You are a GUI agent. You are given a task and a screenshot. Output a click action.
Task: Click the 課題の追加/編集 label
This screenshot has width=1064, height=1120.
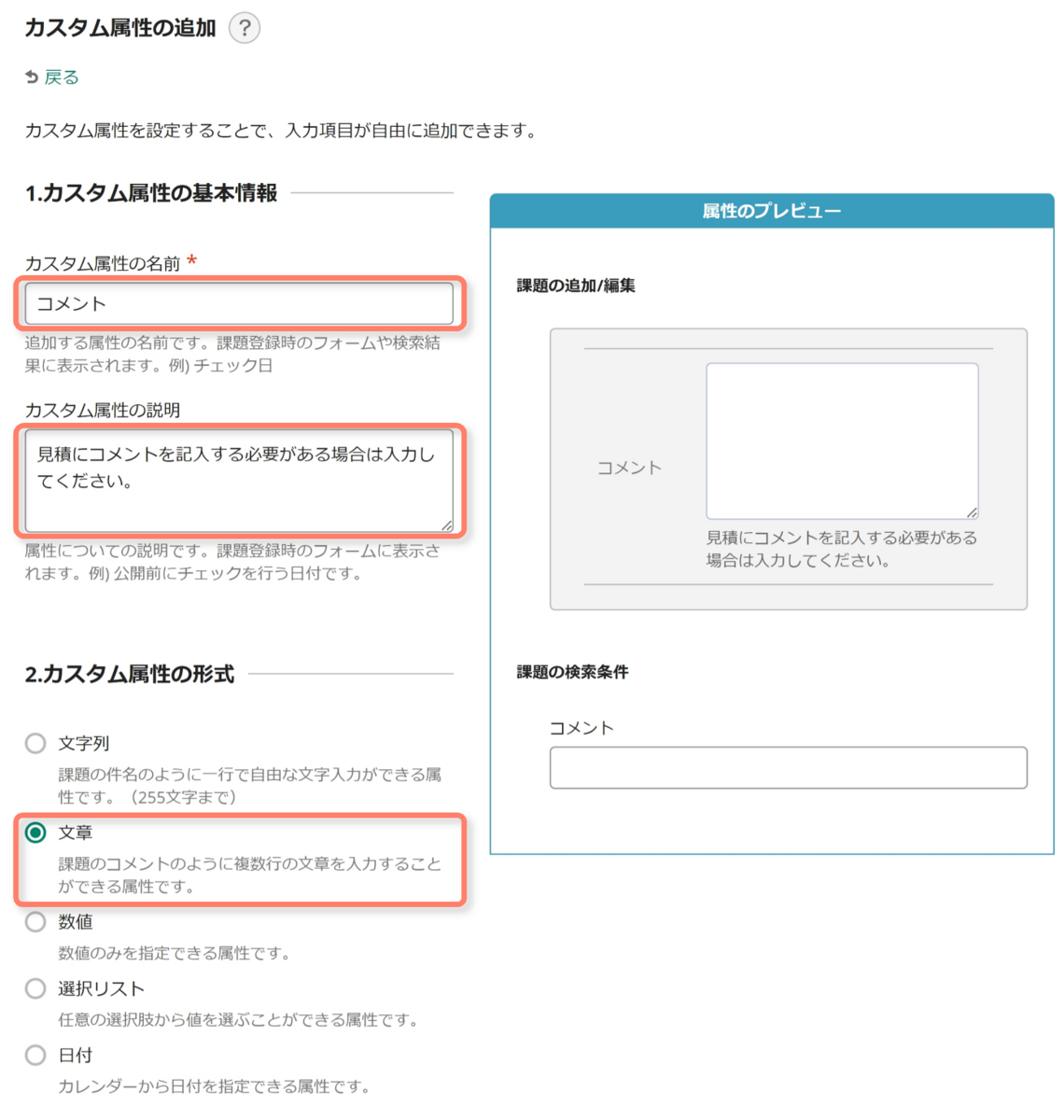click(576, 286)
